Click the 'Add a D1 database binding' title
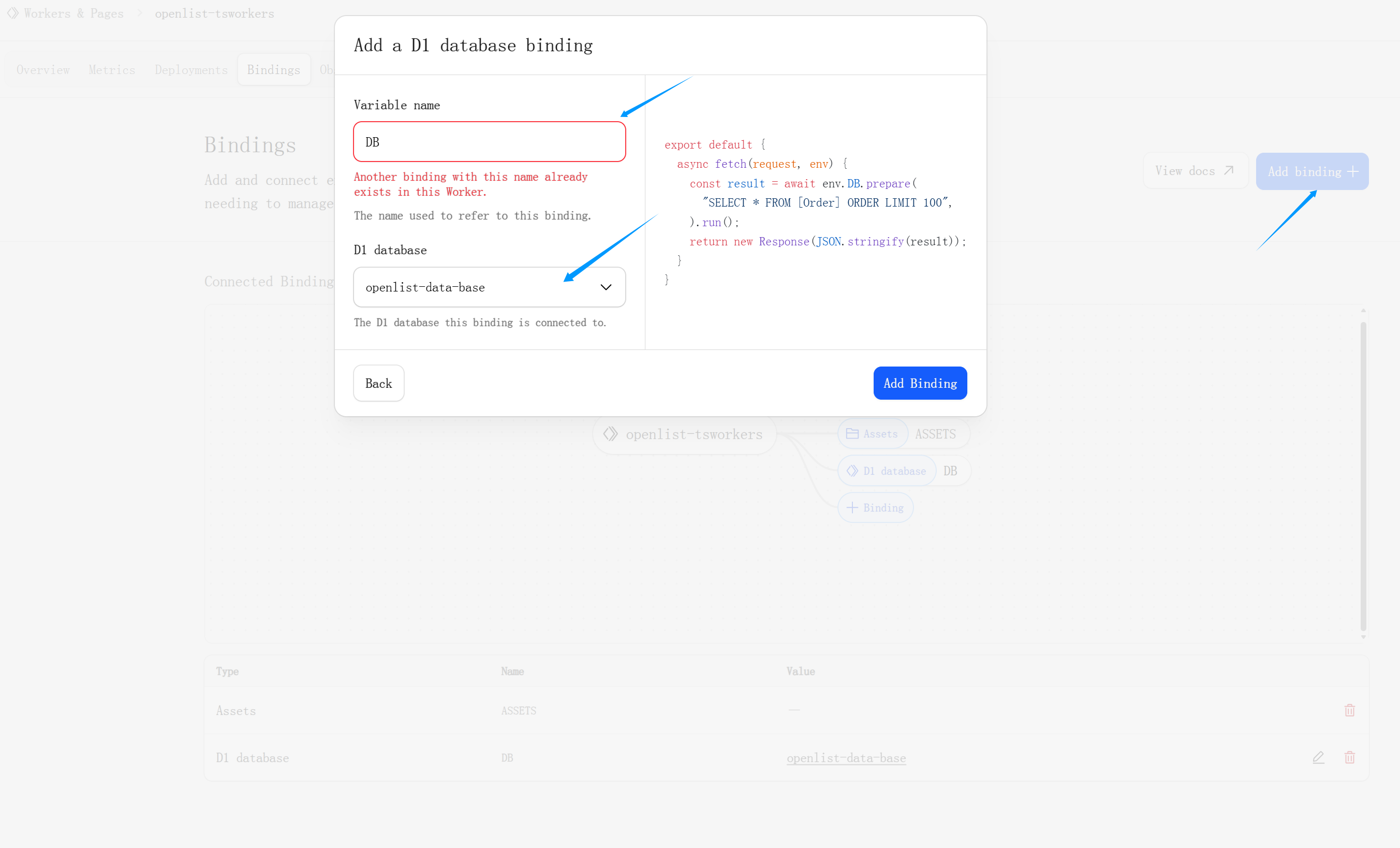This screenshot has height=848, width=1400. point(473,45)
